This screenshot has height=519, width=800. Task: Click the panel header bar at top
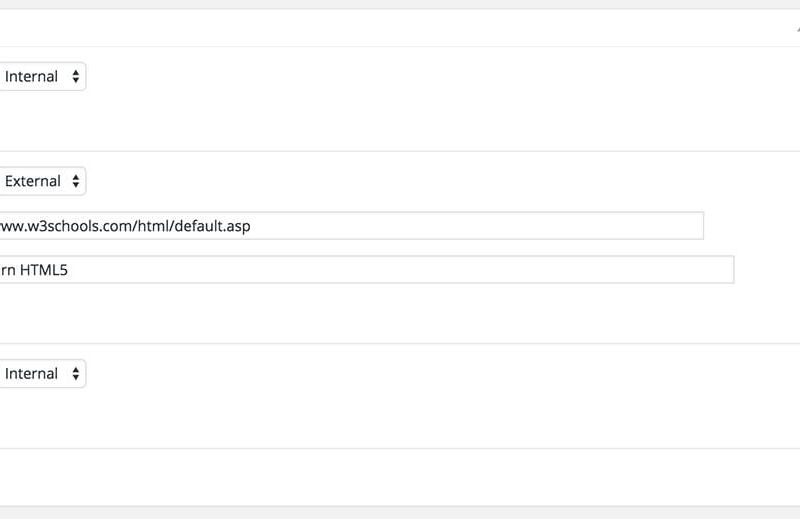click(398, 28)
